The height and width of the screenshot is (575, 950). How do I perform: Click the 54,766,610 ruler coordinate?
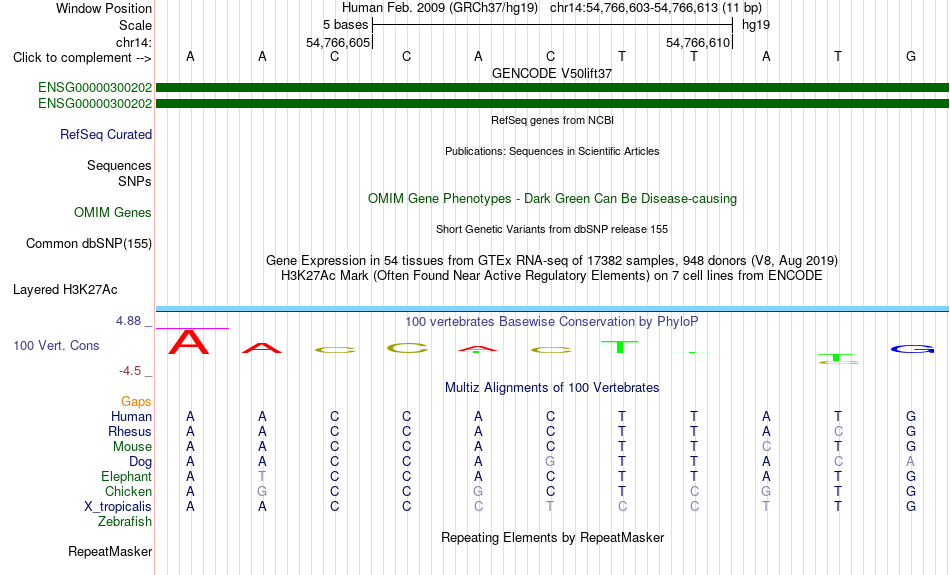(698, 42)
